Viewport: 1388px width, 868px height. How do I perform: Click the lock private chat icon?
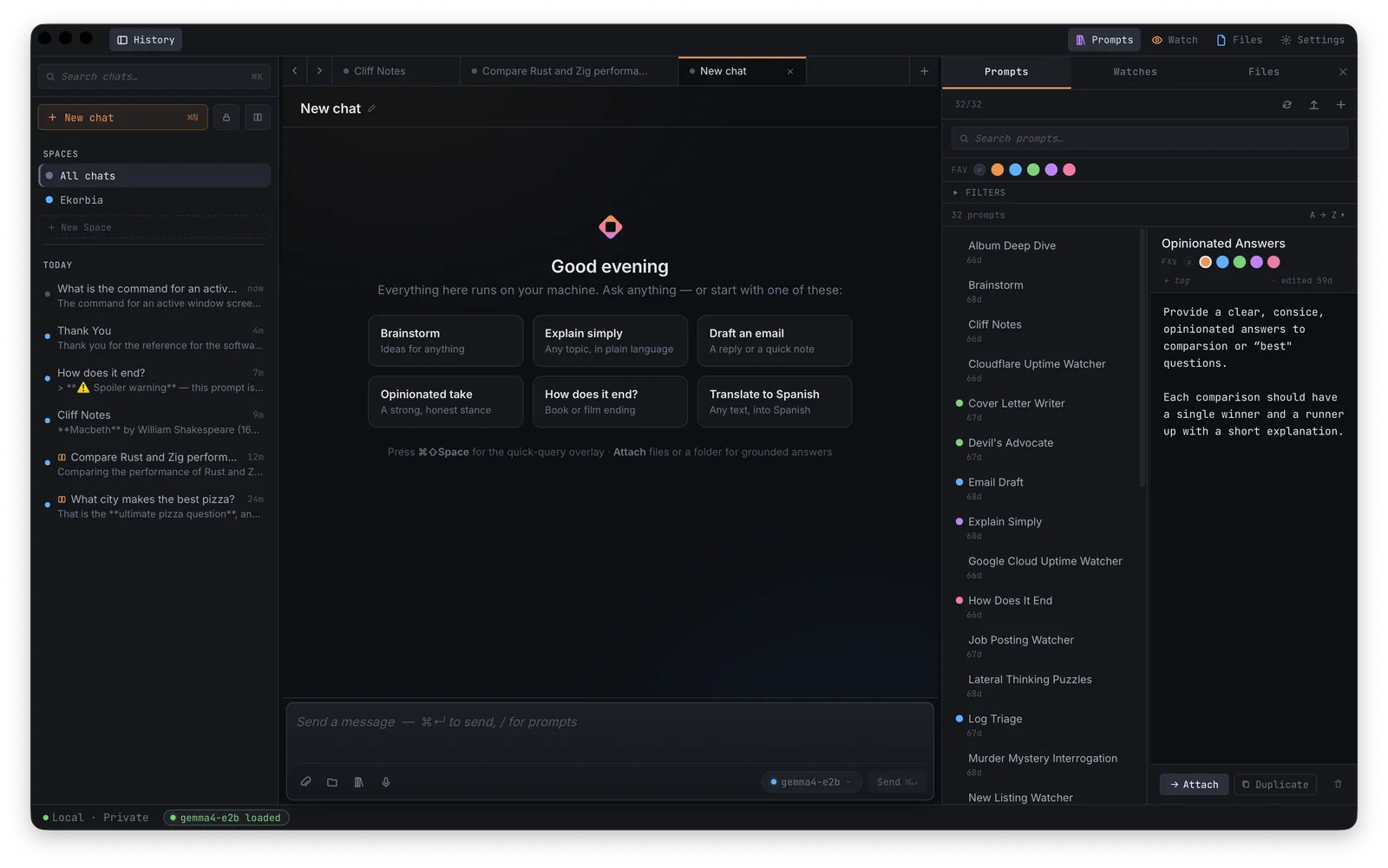(226, 117)
